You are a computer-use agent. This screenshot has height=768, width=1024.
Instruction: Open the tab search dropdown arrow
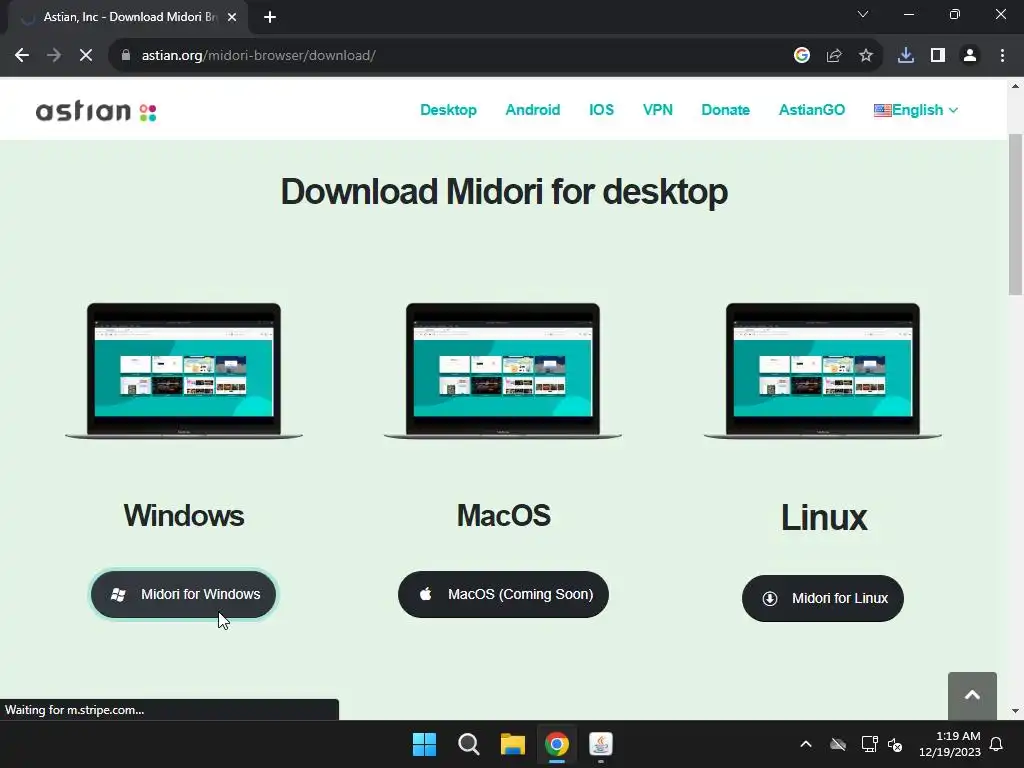click(x=863, y=14)
